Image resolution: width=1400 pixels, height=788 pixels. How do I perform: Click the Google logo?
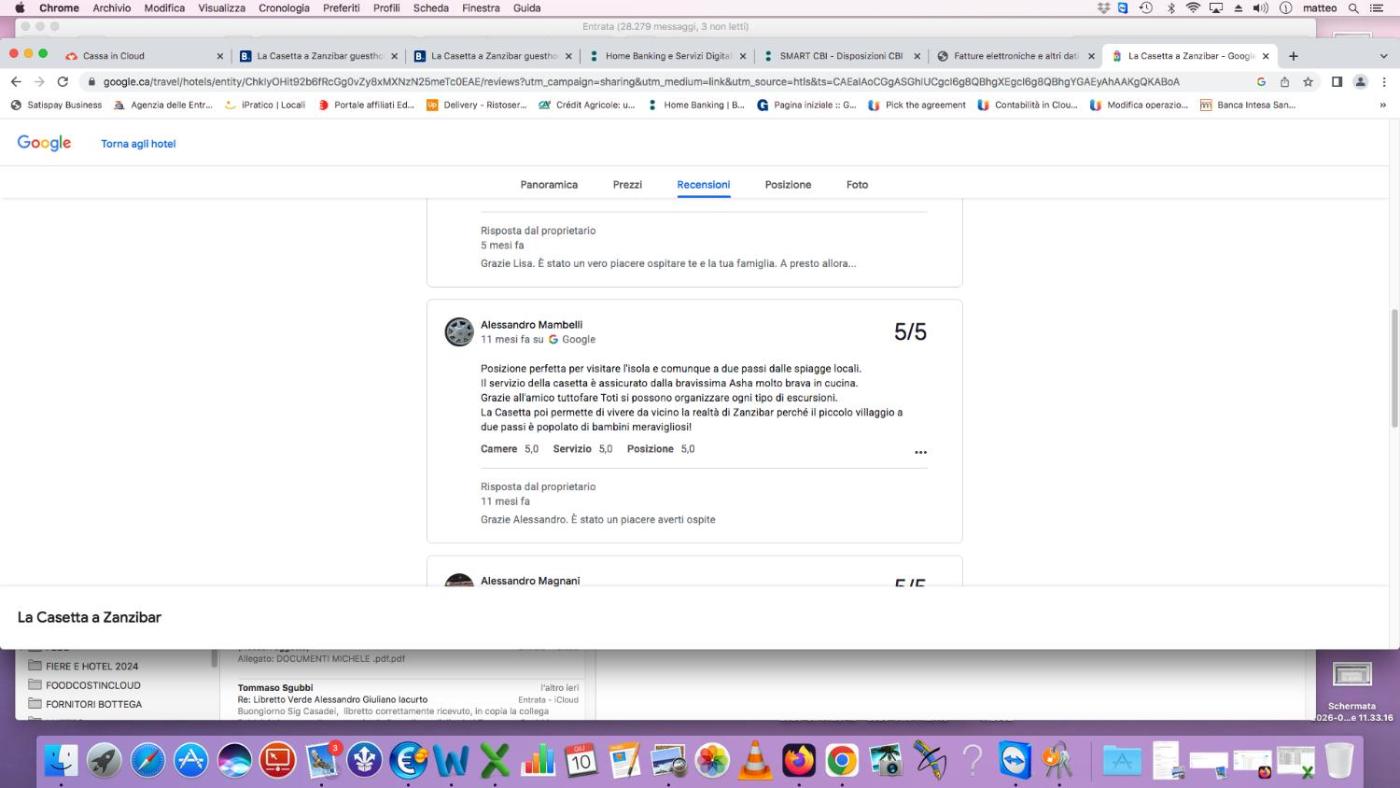(x=44, y=143)
